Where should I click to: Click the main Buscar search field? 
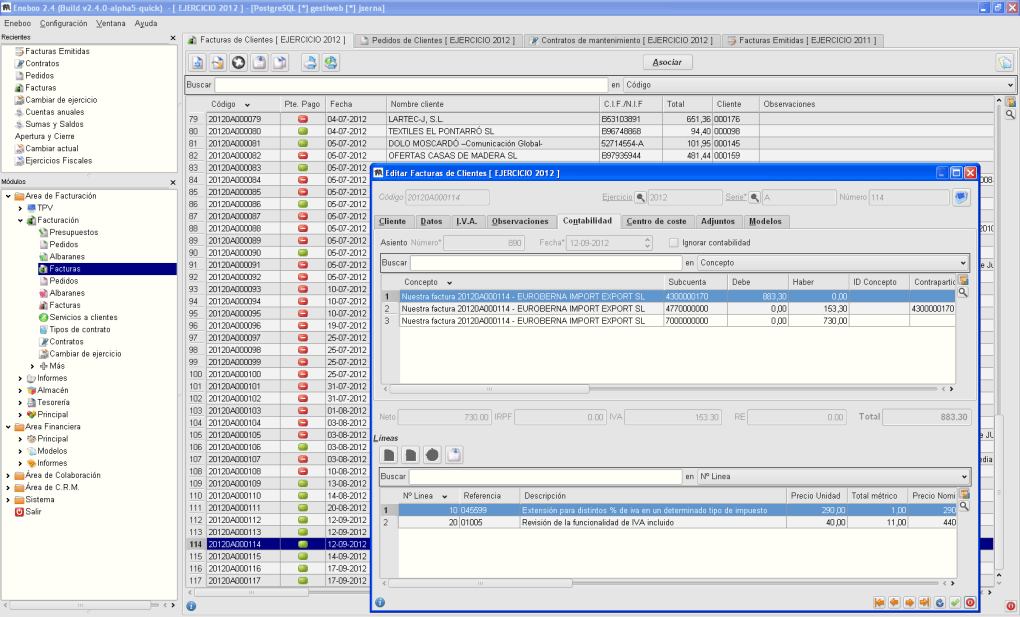(410, 85)
